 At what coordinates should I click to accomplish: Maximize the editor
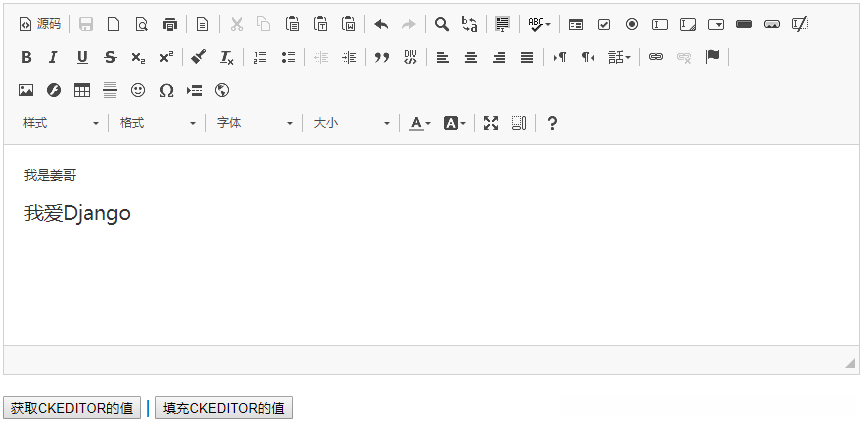click(x=491, y=124)
